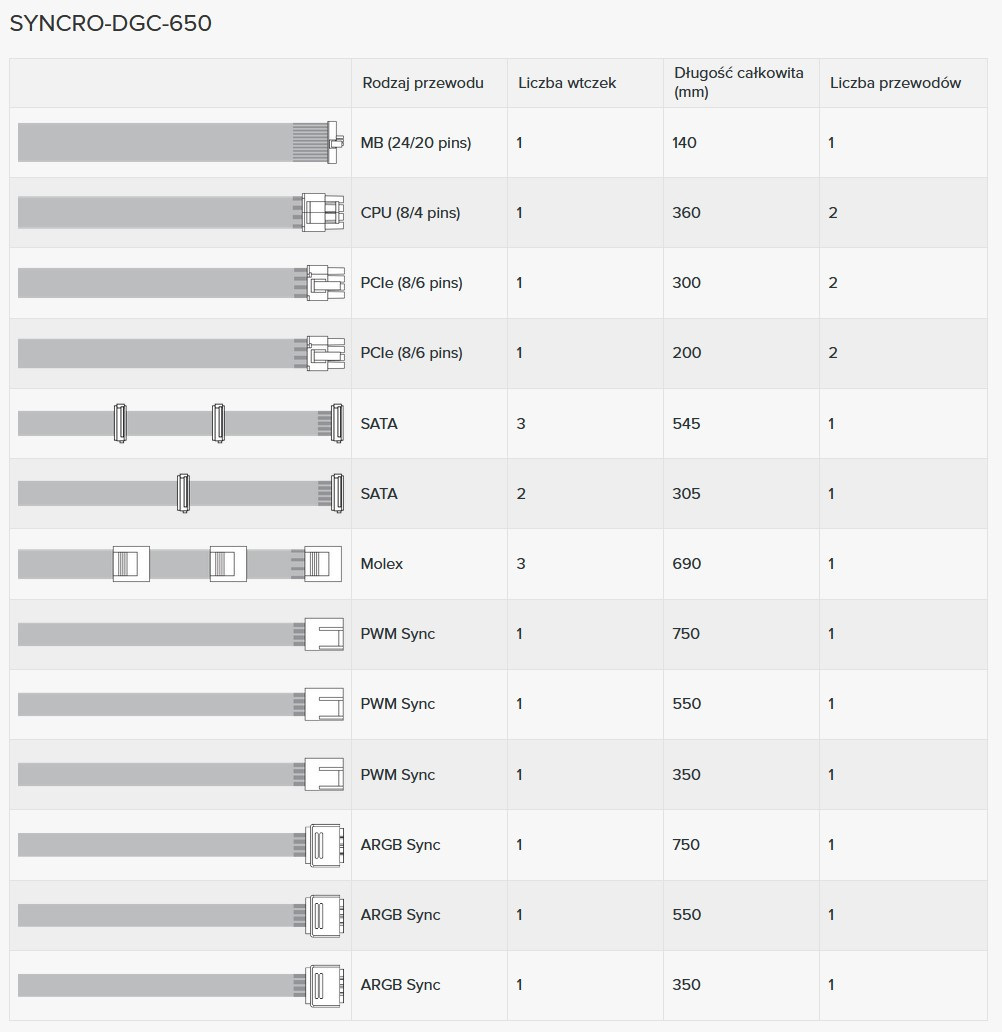Select the 200 mm PCIe cable illustration
Image resolution: width=1002 pixels, height=1032 pixels.
180,353
